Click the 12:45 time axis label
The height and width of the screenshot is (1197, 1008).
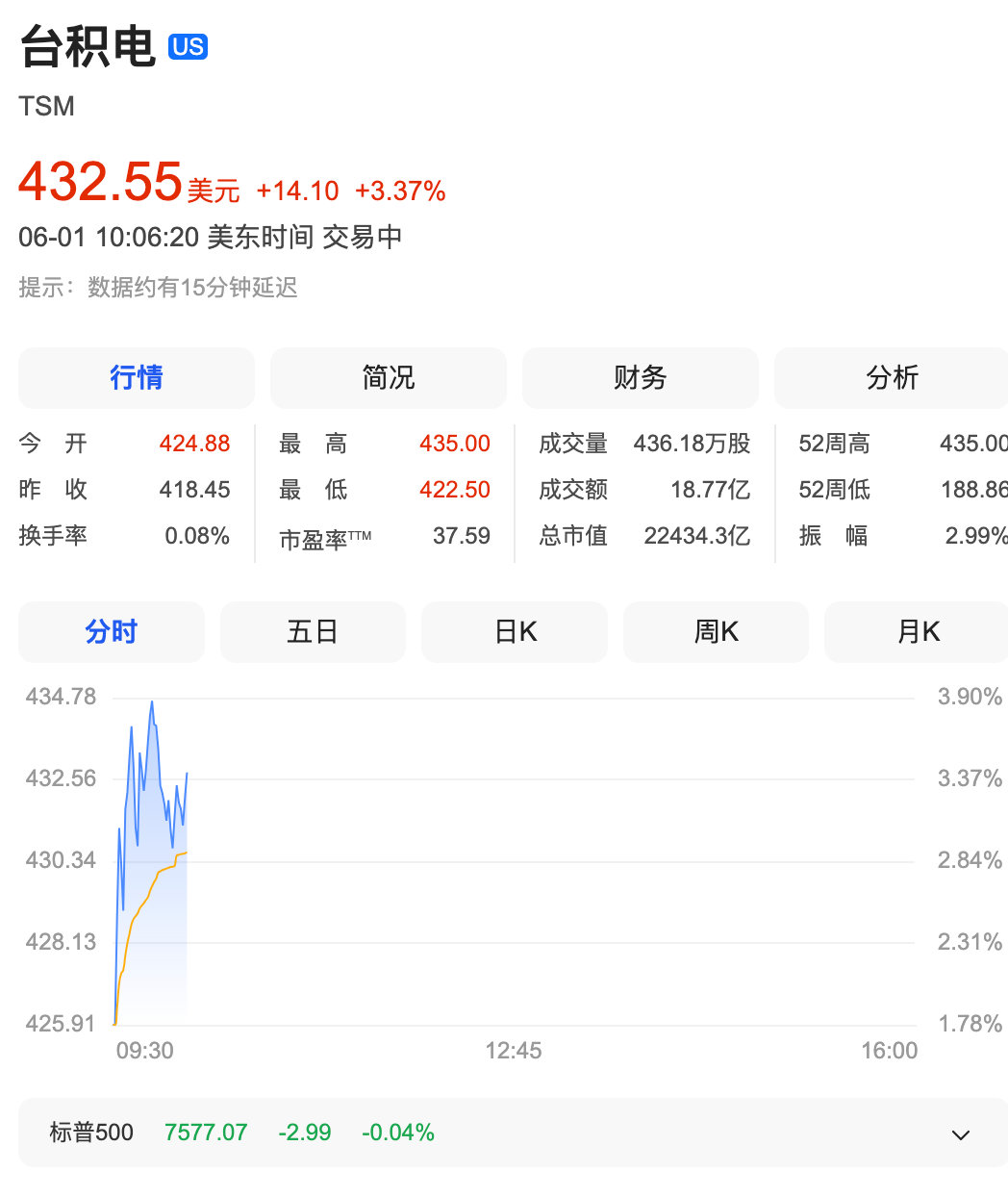(x=514, y=1051)
